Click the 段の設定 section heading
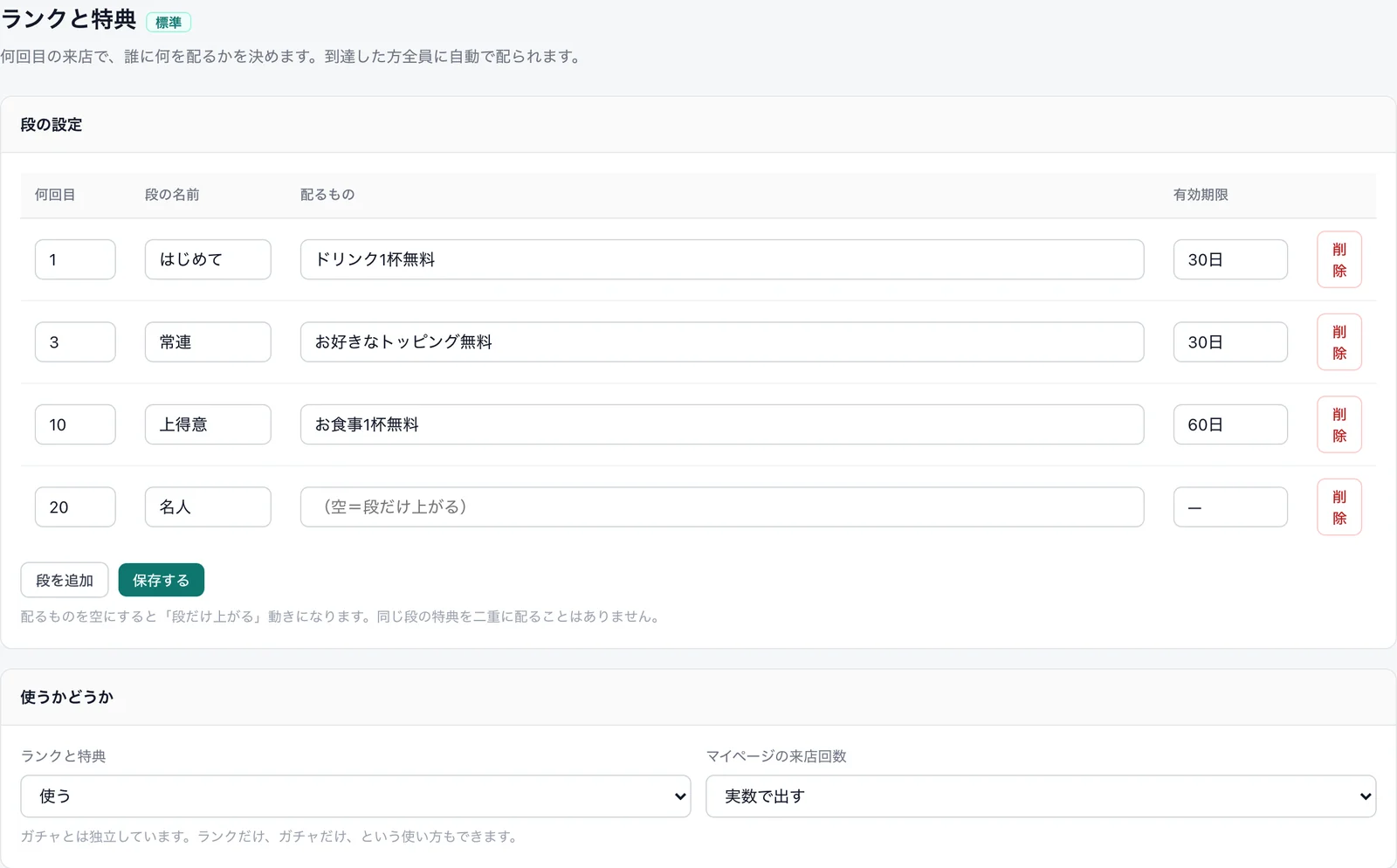The width and height of the screenshot is (1397, 868). point(52,125)
